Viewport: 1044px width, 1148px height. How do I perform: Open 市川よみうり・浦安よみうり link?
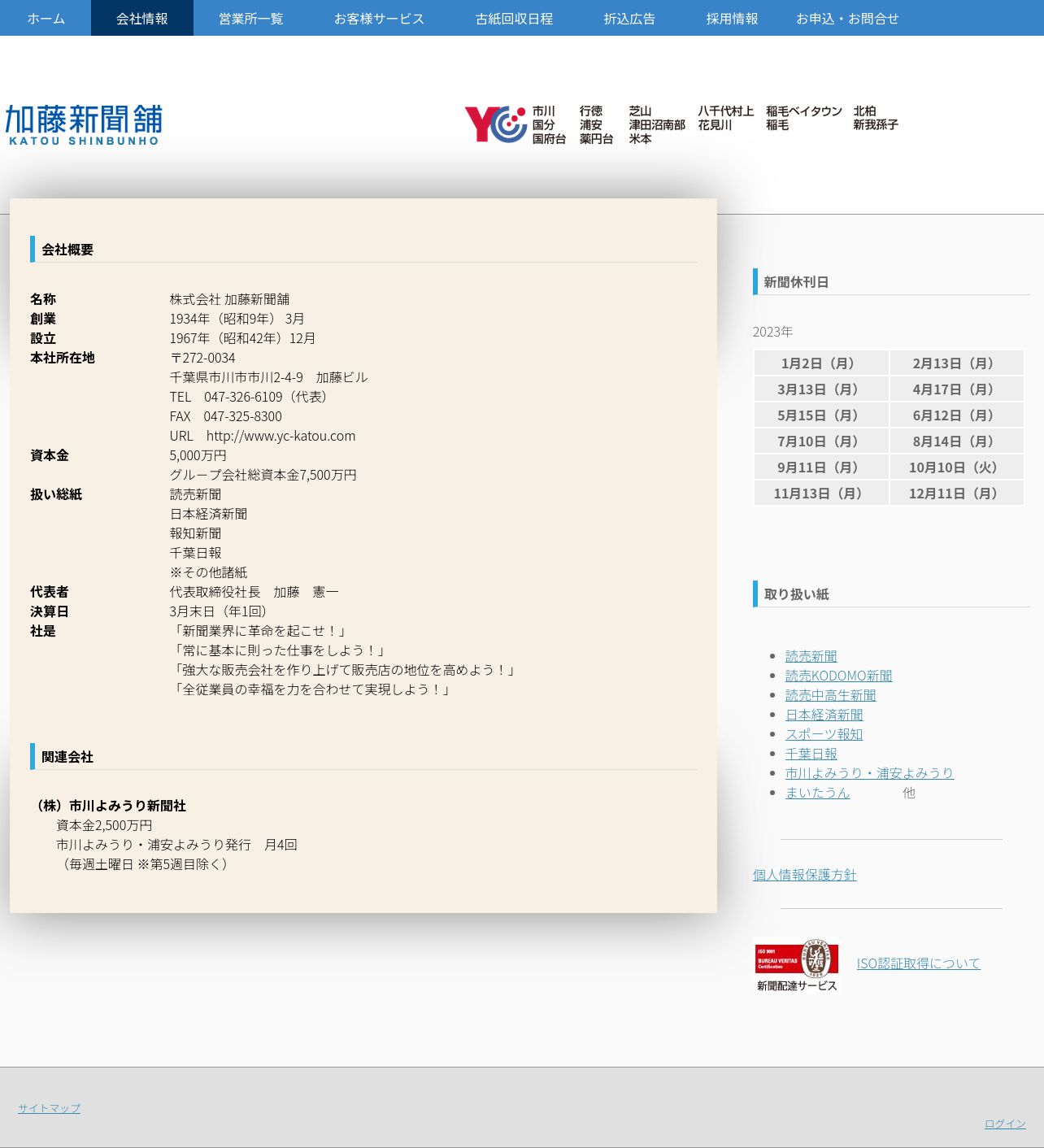869,773
